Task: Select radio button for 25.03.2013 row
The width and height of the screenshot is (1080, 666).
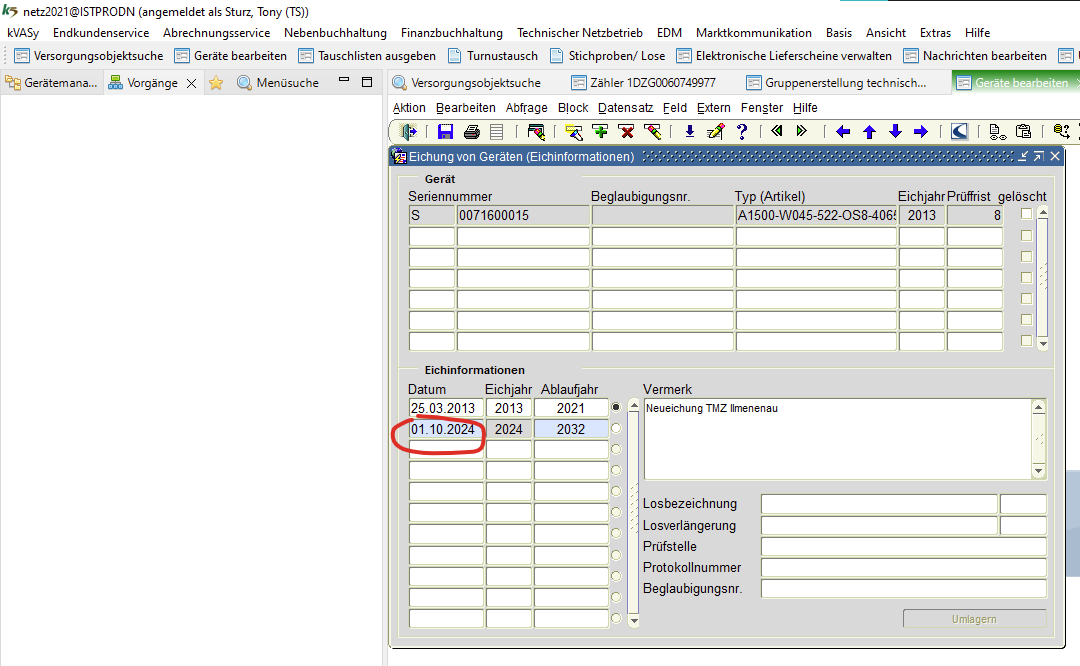Action: click(x=616, y=408)
